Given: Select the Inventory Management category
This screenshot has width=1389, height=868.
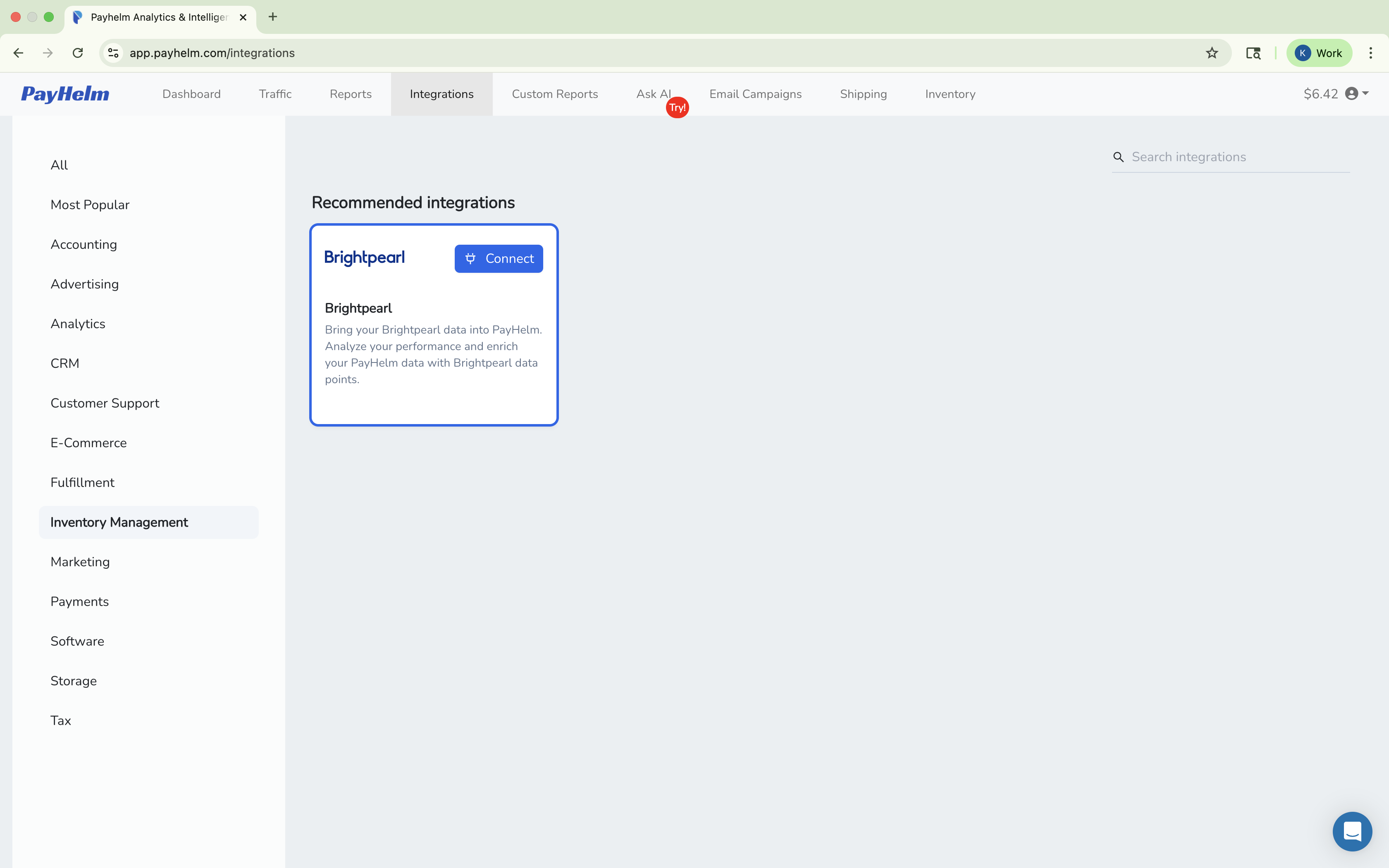Looking at the screenshot, I should tap(119, 522).
